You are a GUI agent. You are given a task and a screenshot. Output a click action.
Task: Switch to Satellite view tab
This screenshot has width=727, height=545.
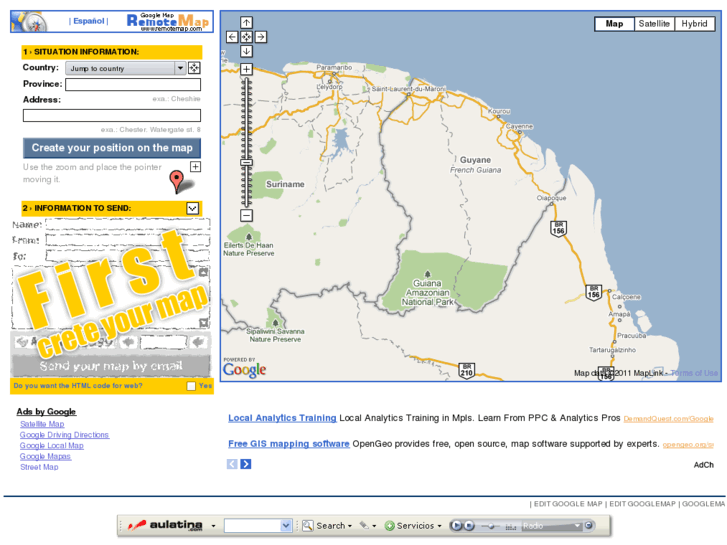(654, 24)
